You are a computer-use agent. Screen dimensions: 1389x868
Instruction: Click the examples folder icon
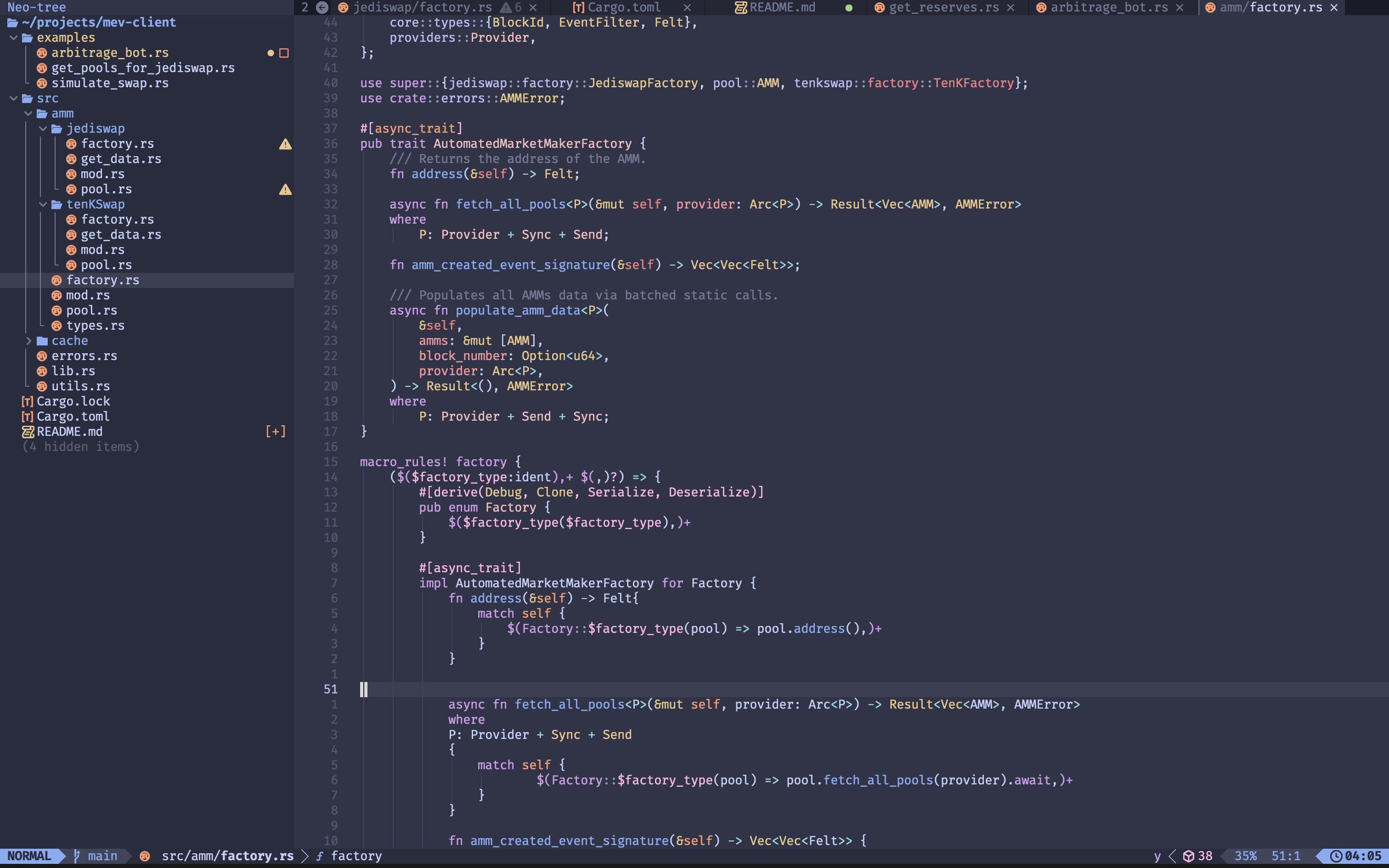click(28, 38)
